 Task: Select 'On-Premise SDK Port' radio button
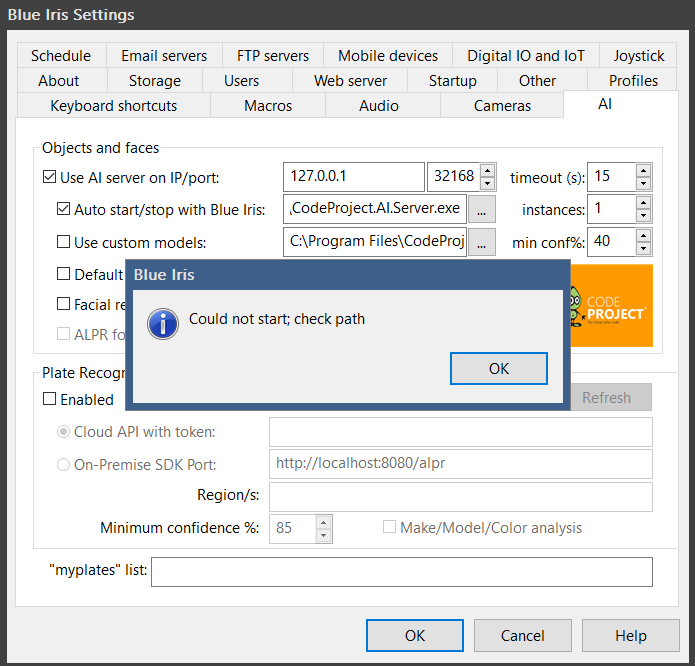(x=63, y=464)
